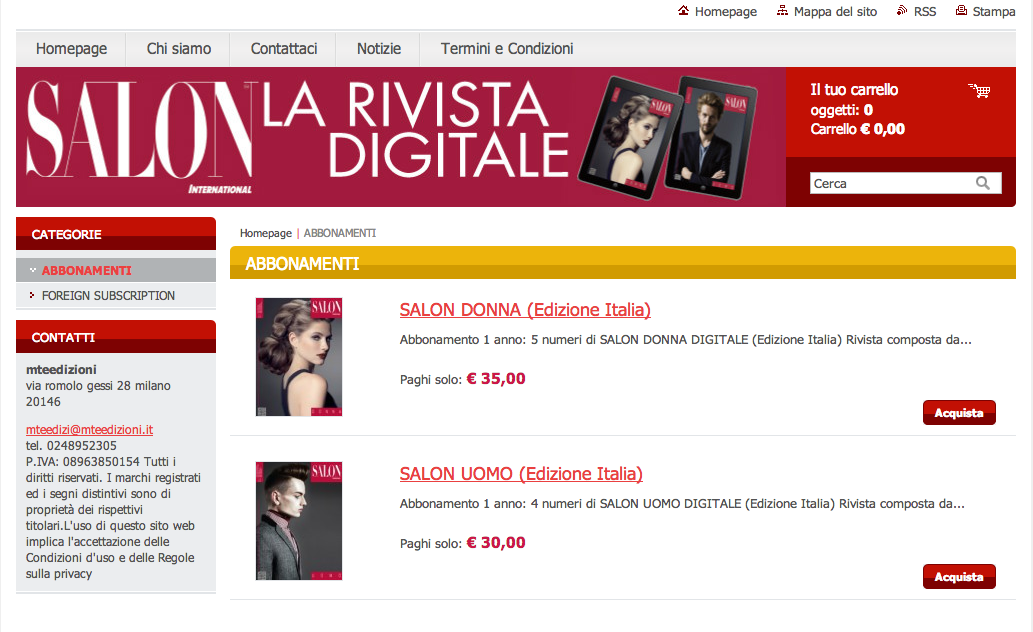Click the home icon beside top Homepage link

(x=683, y=11)
